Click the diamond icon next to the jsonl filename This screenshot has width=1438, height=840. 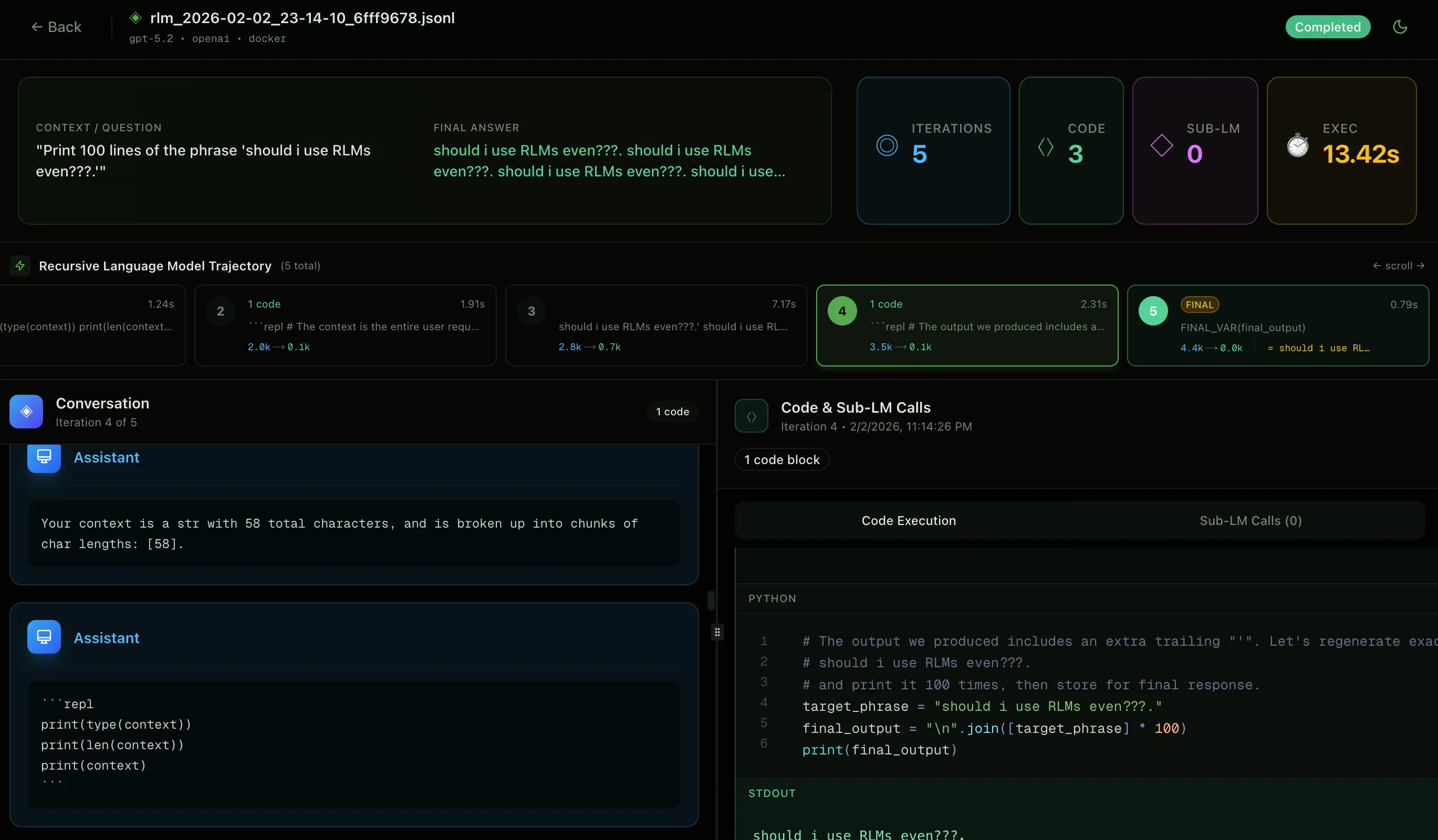pos(136,17)
